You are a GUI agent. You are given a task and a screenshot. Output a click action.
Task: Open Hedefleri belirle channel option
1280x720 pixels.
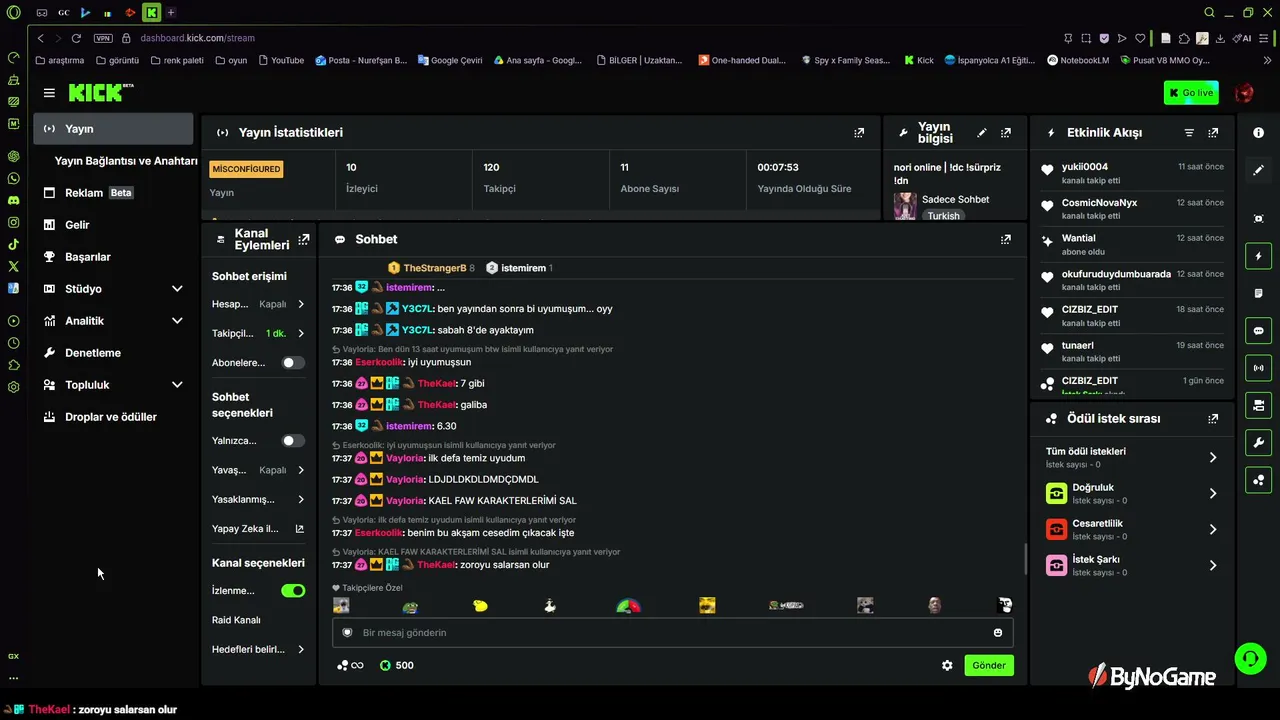[259, 649]
